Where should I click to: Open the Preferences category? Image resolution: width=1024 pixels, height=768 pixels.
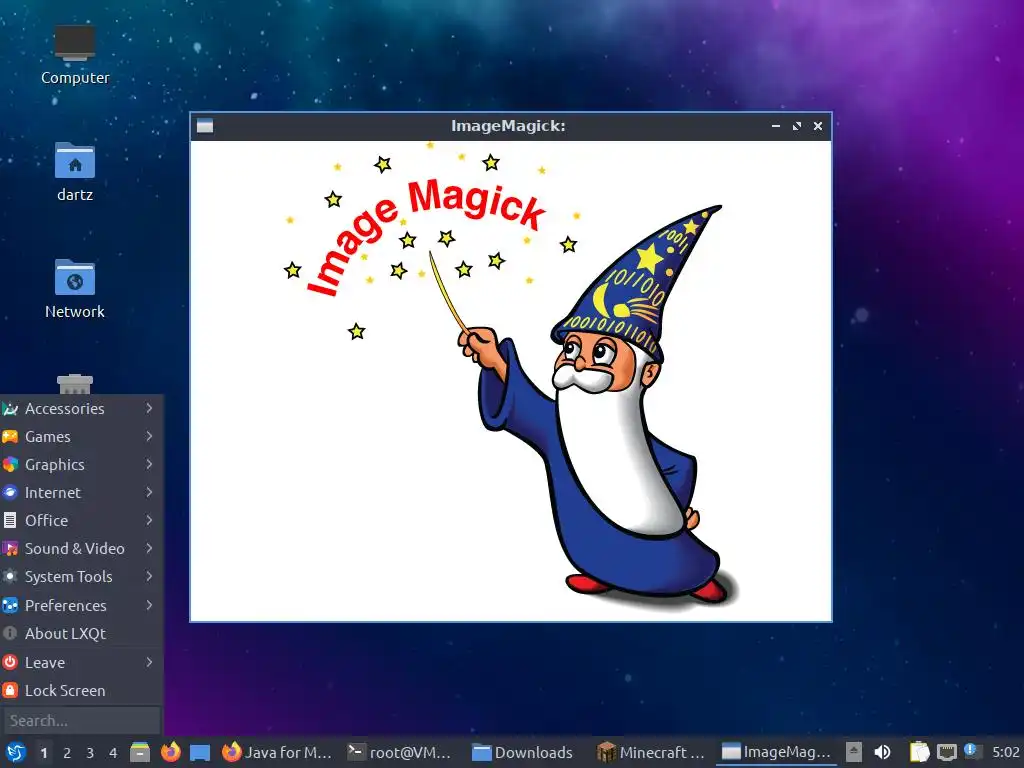tap(81, 606)
